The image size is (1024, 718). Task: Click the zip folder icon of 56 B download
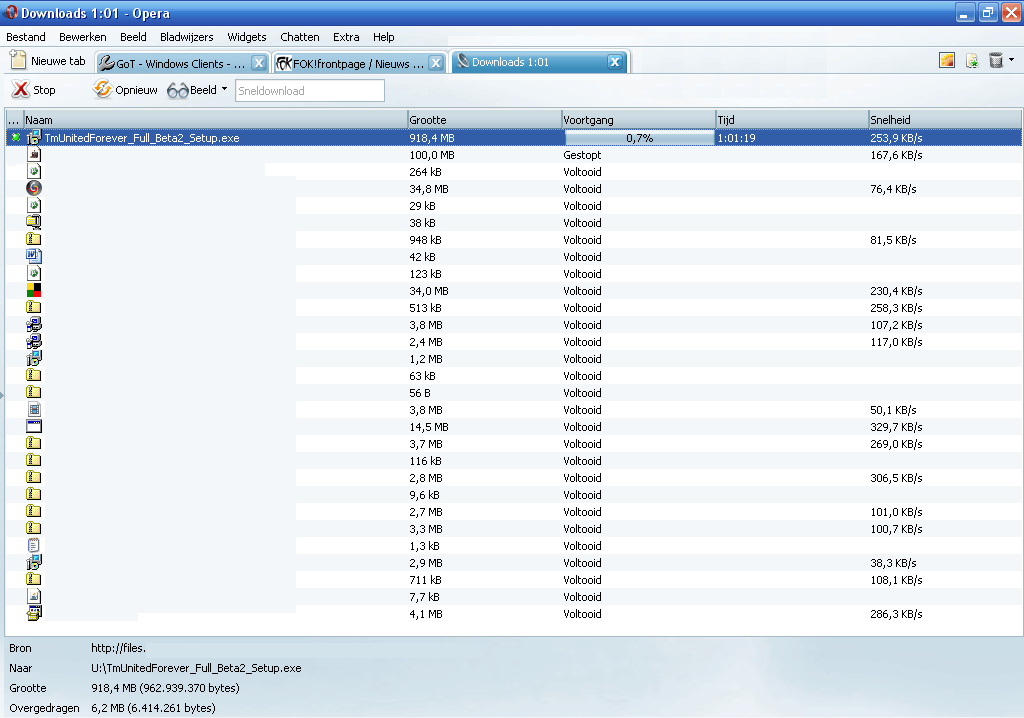[34, 393]
